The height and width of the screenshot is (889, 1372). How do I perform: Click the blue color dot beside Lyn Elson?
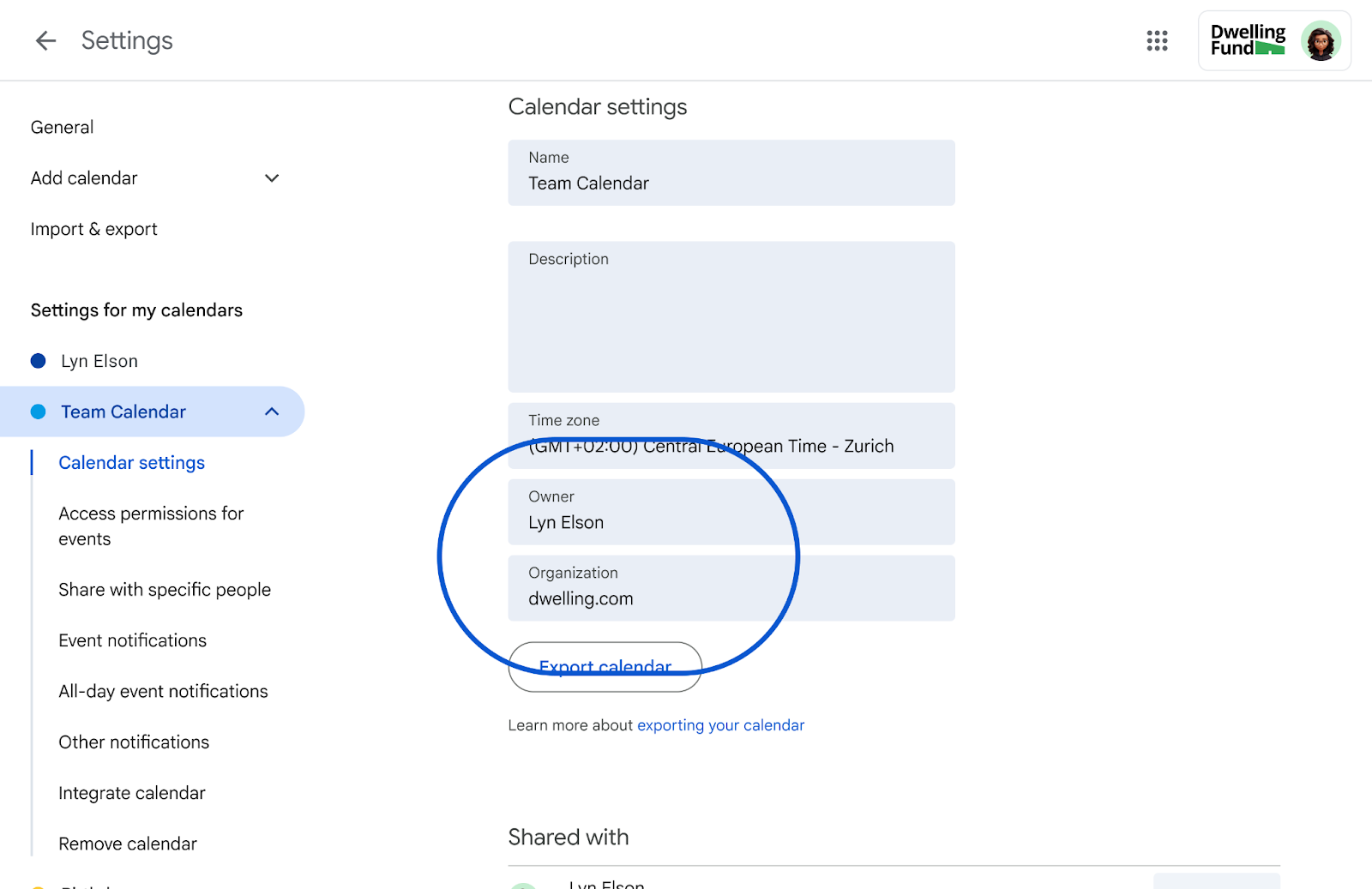pos(38,360)
